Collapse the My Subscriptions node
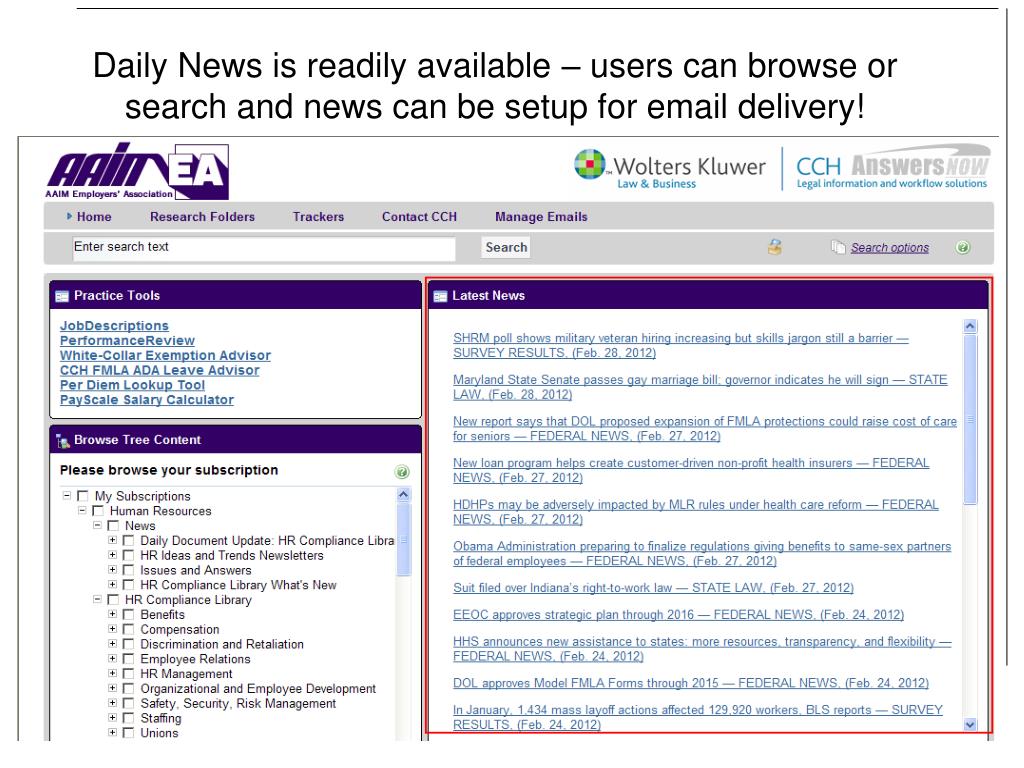The height and width of the screenshot is (768, 1024). tap(67, 495)
